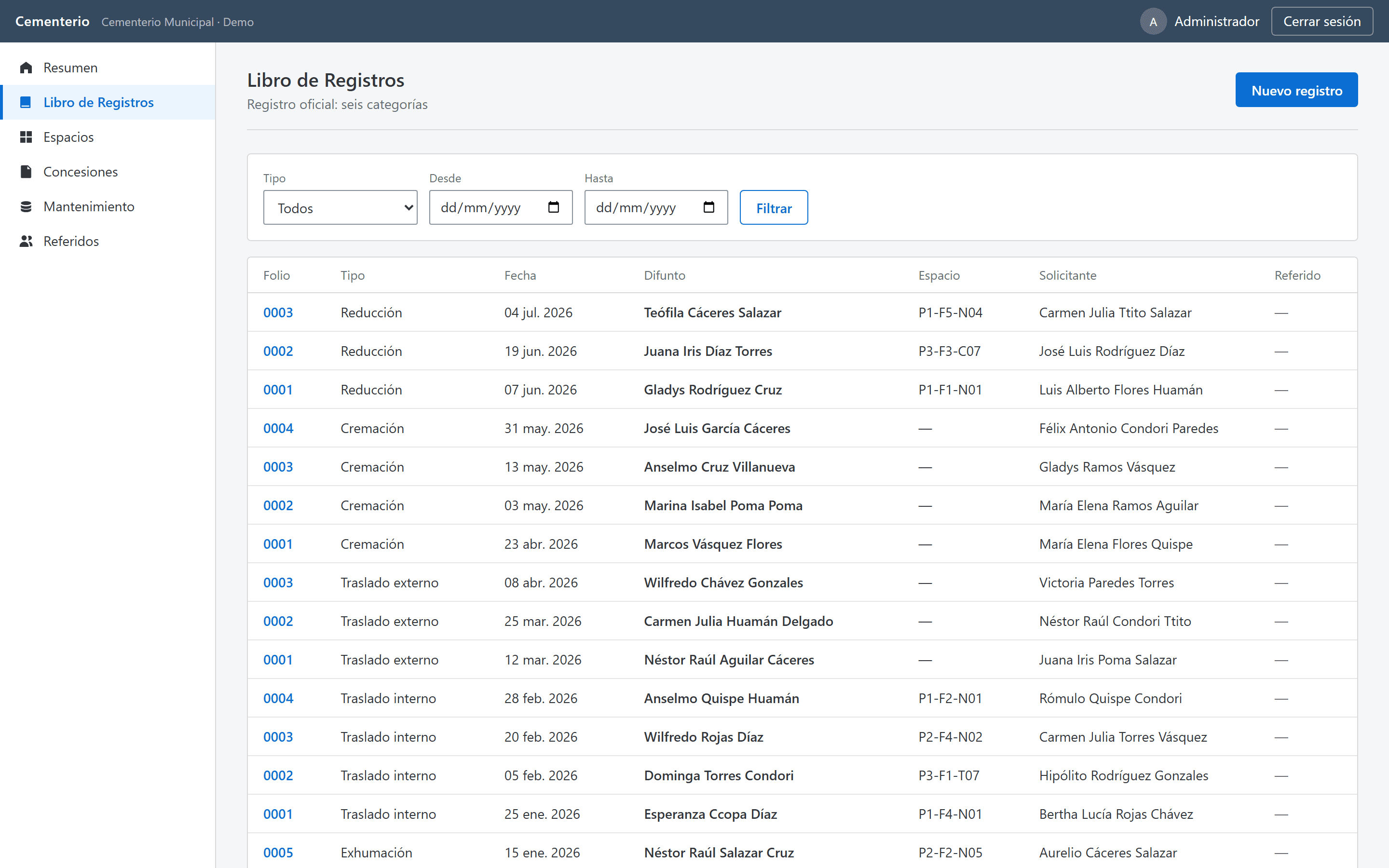1389x868 pixels.
Task: Click the Libro de Registros book icon
Action: tap(26, 102)
